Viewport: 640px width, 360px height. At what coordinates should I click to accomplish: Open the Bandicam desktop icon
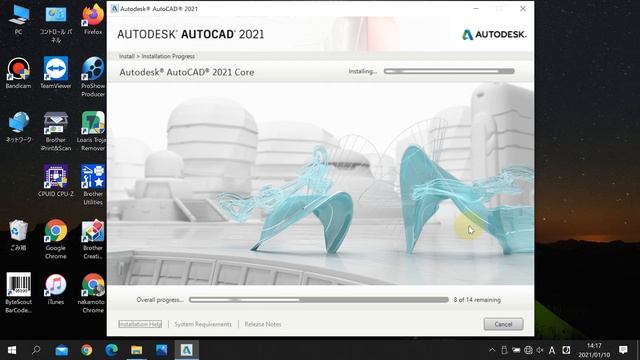point(18,73)
